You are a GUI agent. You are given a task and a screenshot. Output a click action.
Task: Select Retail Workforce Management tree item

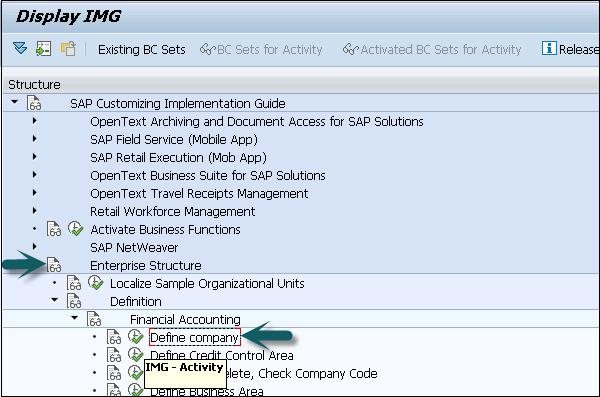point(173,211)
